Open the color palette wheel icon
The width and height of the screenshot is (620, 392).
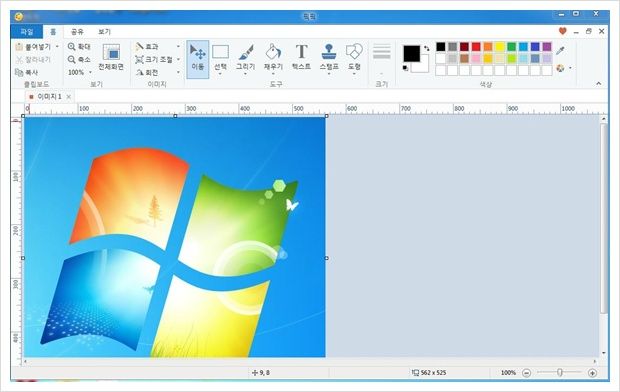click(560, 68)
